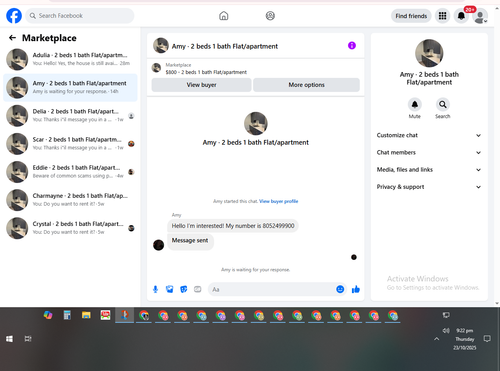Launch Copilot from the taskbar
This screenshot has height=371, width=500.
click(x=48, y=315)
